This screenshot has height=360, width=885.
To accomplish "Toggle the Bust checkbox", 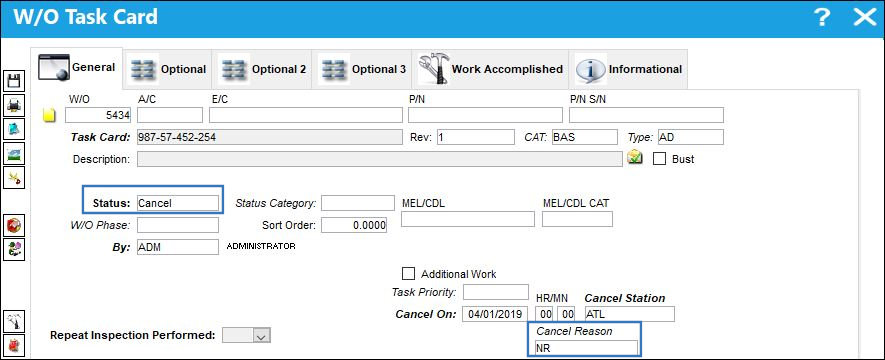I will tap(659, 159).
